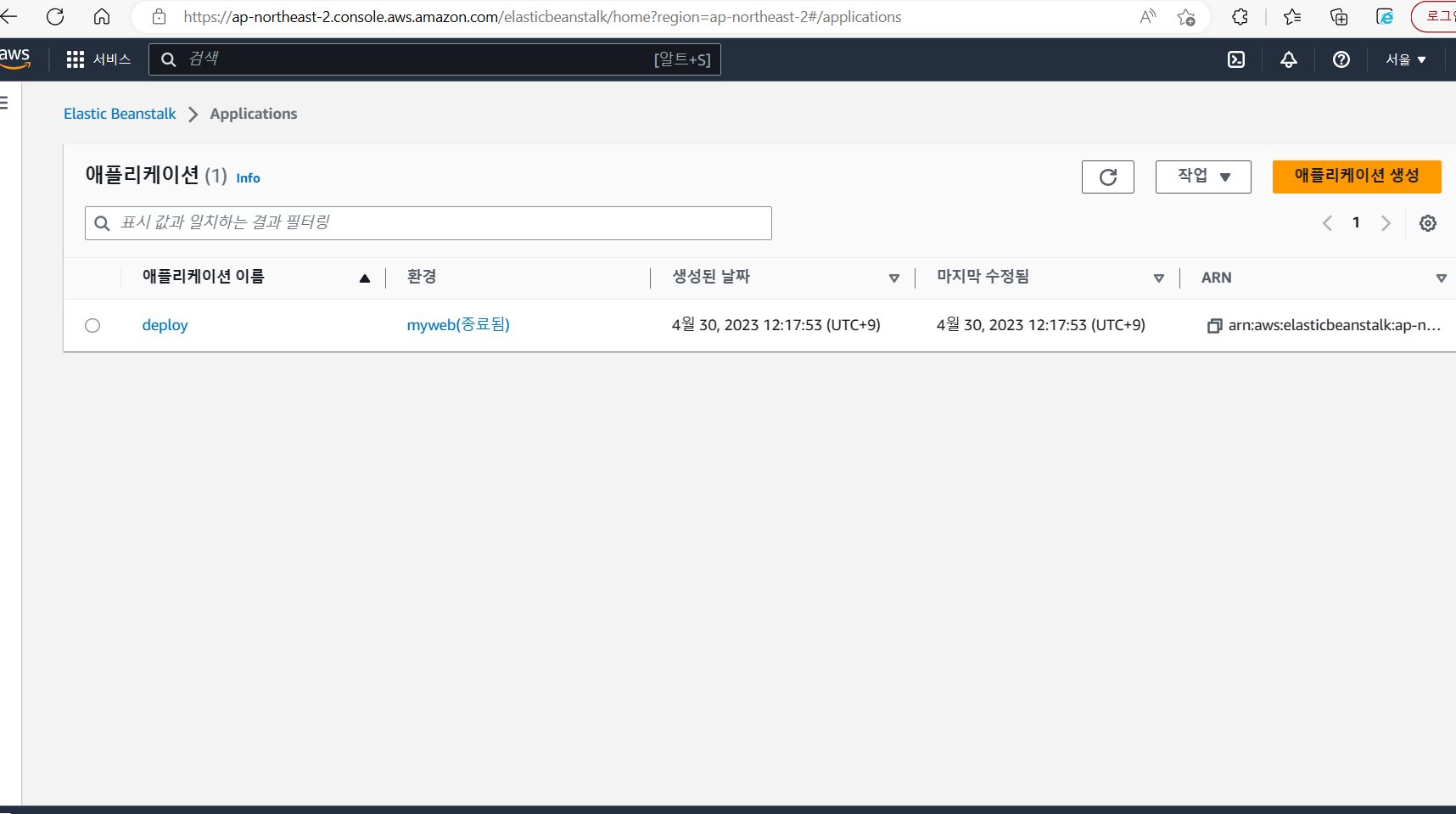The image size is (1456, 814).
Task: Select the deploy application radio button
Action: point(92,325)
